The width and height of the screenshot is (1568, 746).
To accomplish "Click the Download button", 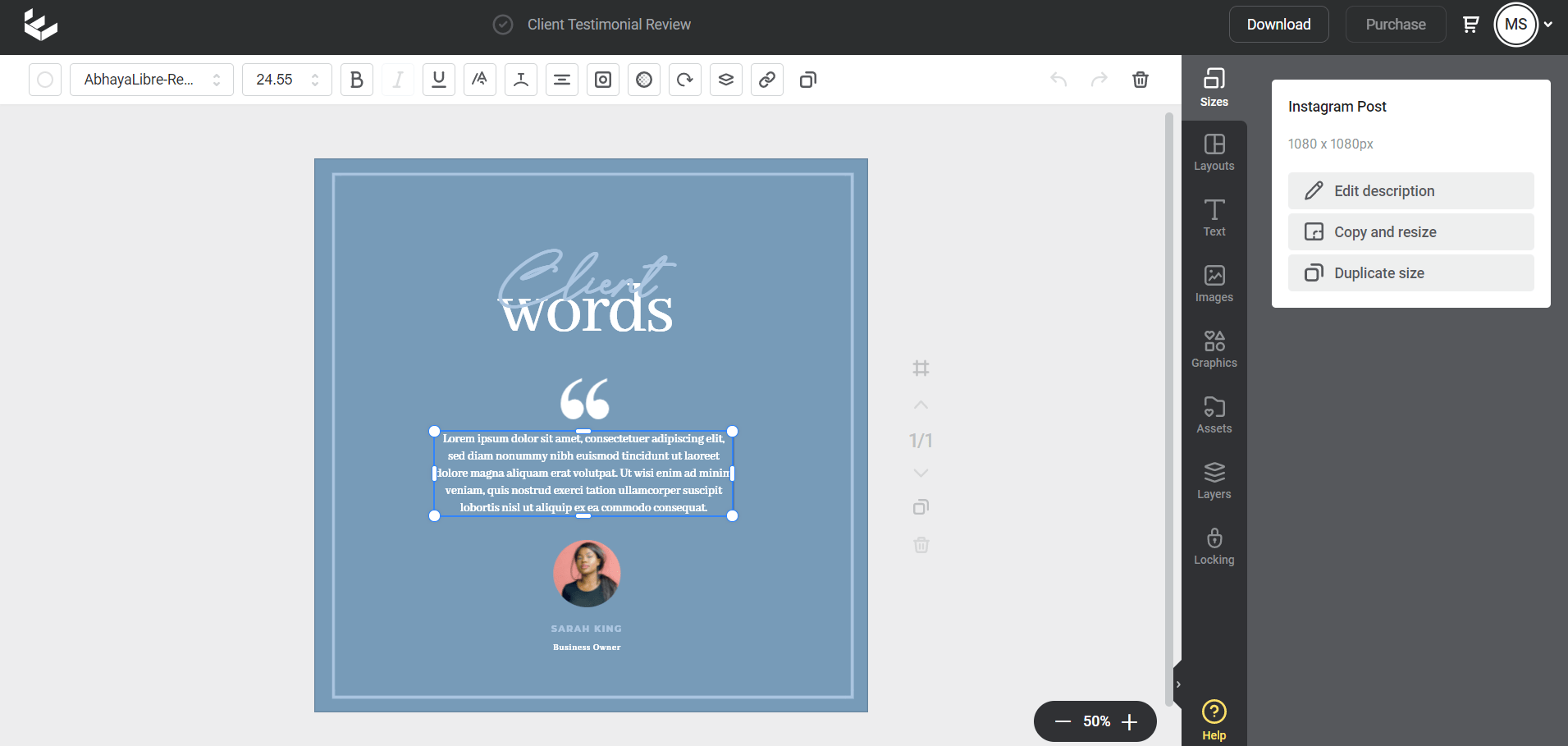I will pos(1278,25).
